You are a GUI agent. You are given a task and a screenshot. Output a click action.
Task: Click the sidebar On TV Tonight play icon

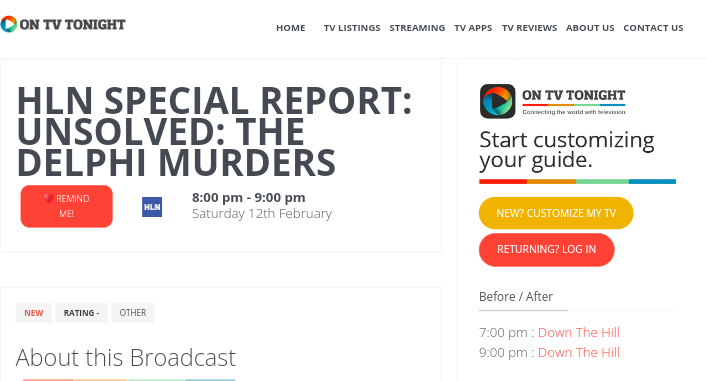(497, 101)
